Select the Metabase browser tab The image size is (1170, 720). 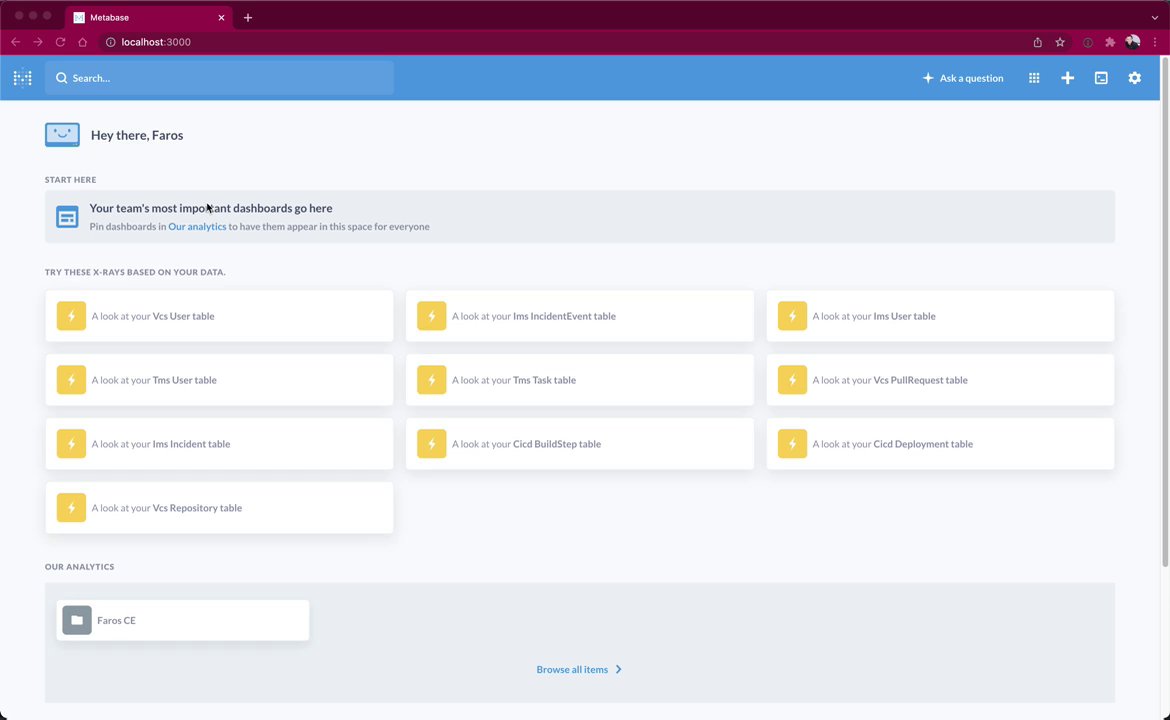click(149, 17)
